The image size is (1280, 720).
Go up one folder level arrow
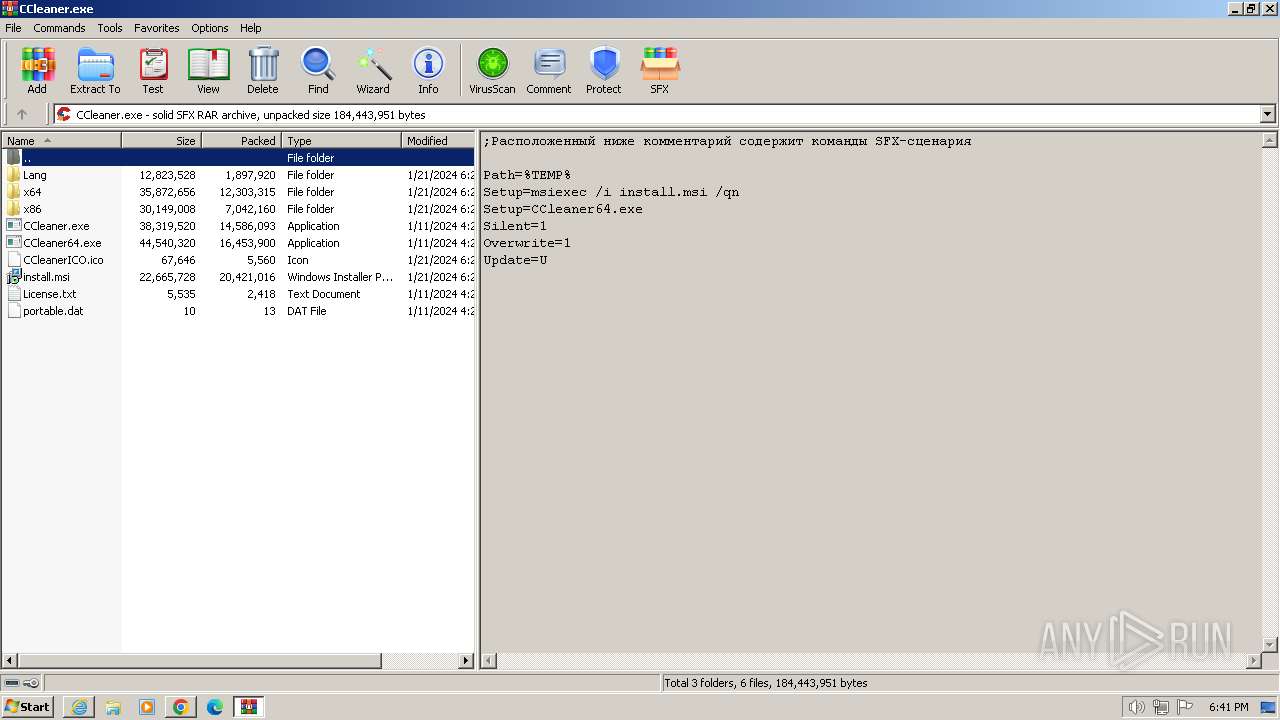click(22, 114)
